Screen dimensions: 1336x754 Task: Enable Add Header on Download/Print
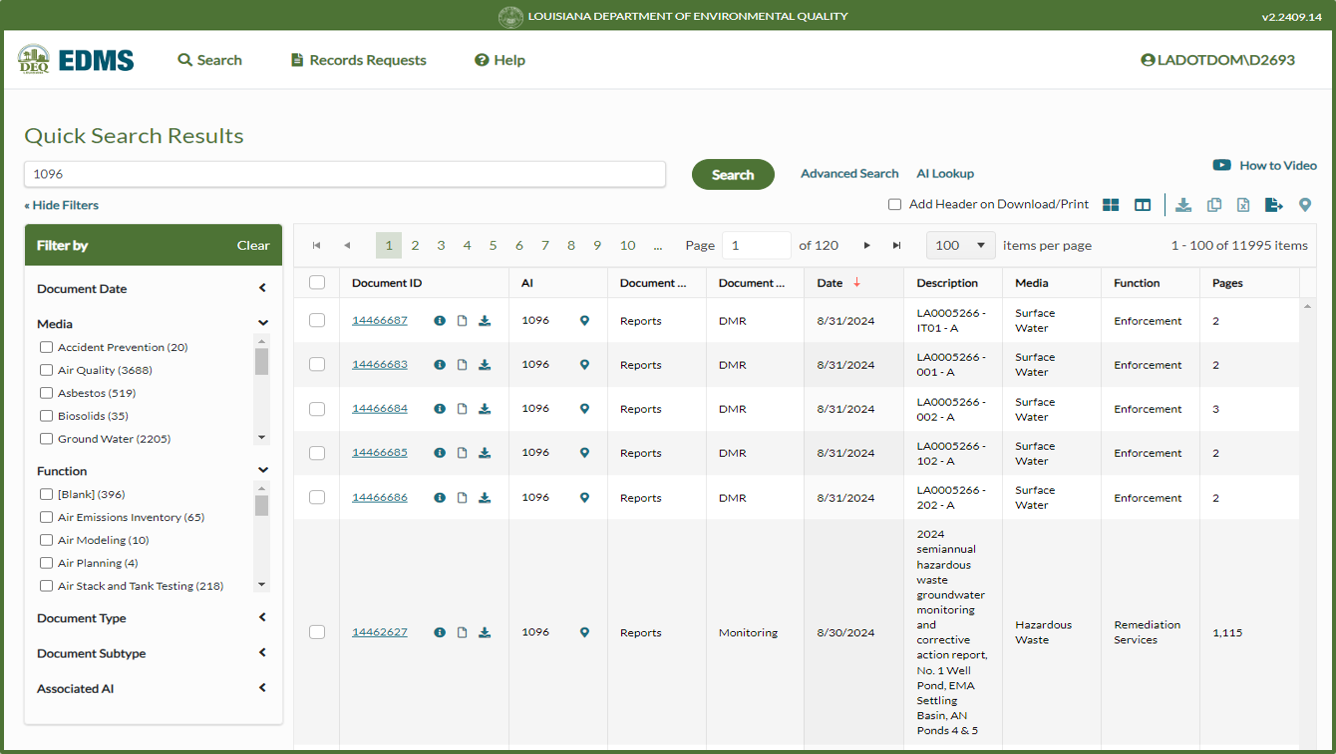894,204
